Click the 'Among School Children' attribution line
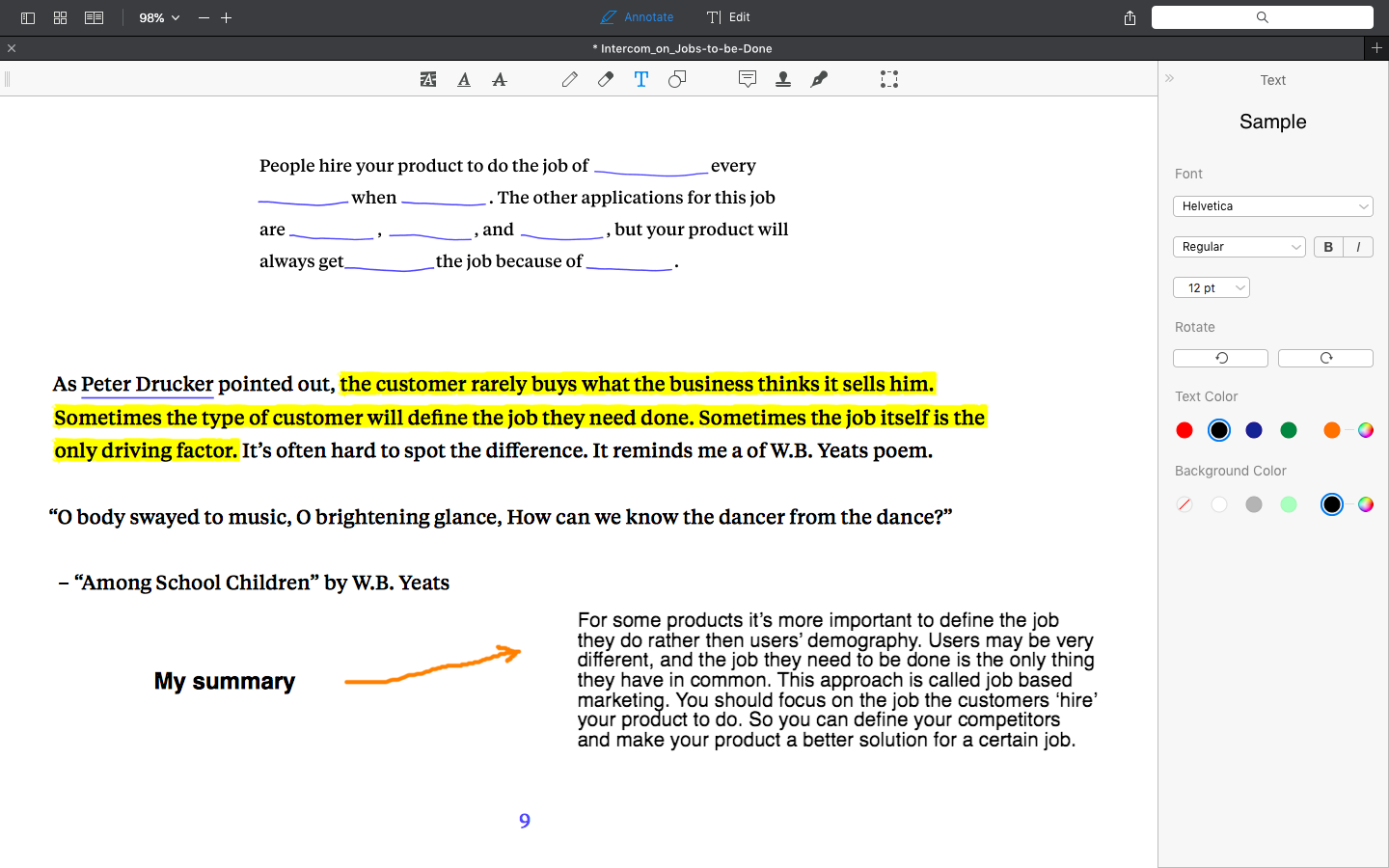Image resolution: width=1389 pixels, height=868 pixels. pyautogui.click(x=254, y=583)
